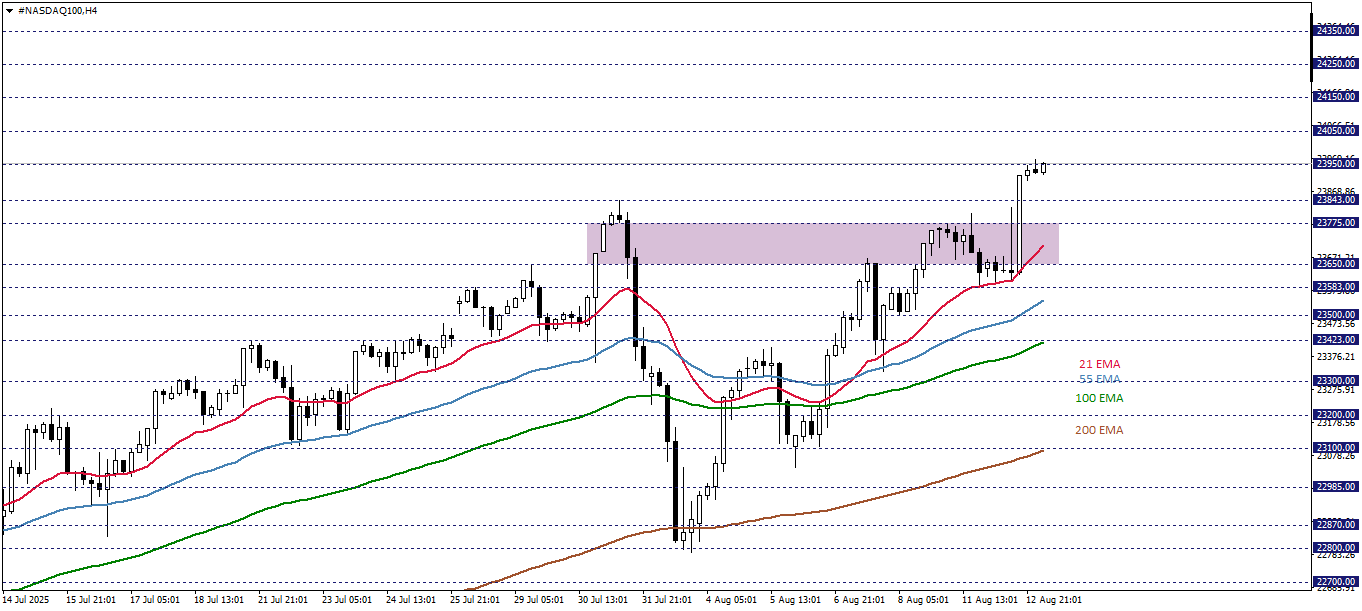Click the #NASDAQ100,H4 symbol label
This screenshot has width=1362, height=611.
(x=58, y=10)
